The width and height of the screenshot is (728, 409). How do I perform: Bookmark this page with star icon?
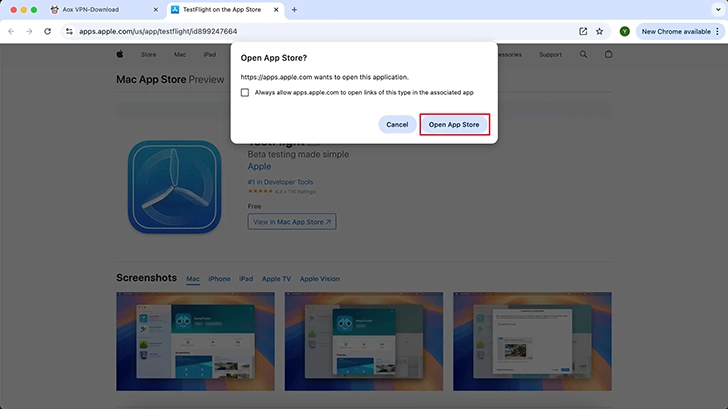(599, 31)
